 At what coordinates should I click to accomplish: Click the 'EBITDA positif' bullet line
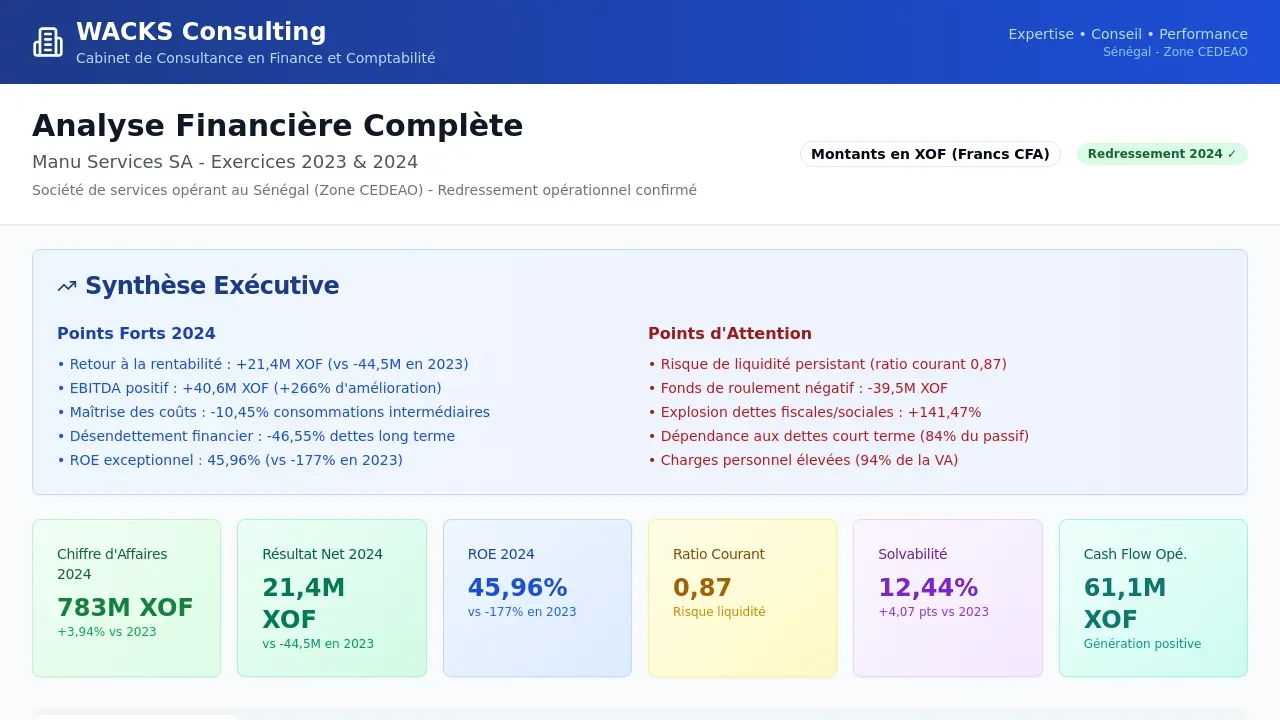(249, 388)
